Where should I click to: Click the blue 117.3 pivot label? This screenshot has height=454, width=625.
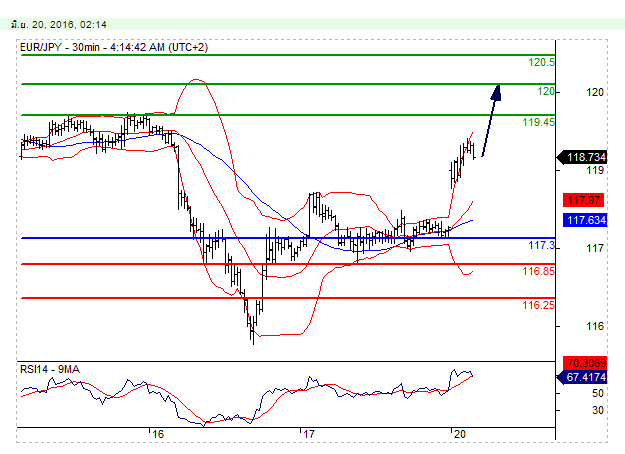point(541,245)
